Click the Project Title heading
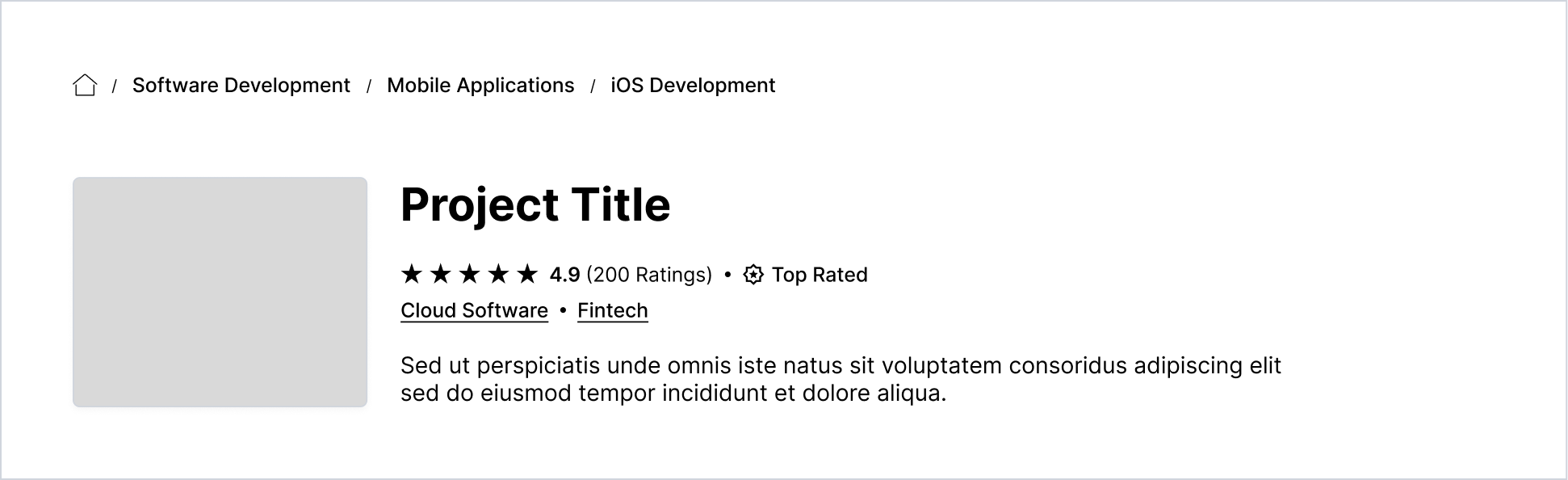Image resolution: width=1568 pixels, height=480 pixels. [535, 204]
